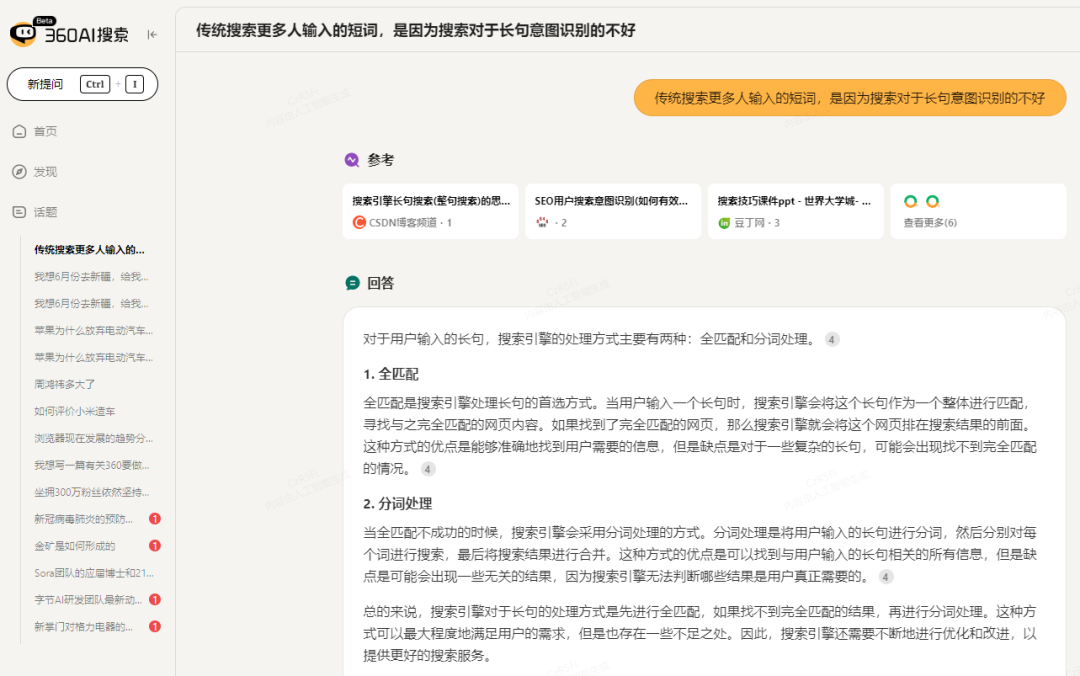Viewport: 1080px width, 676px height.
Task: Click red badge next to 金矿是如何形成的
Action: (x=155, y=545)
